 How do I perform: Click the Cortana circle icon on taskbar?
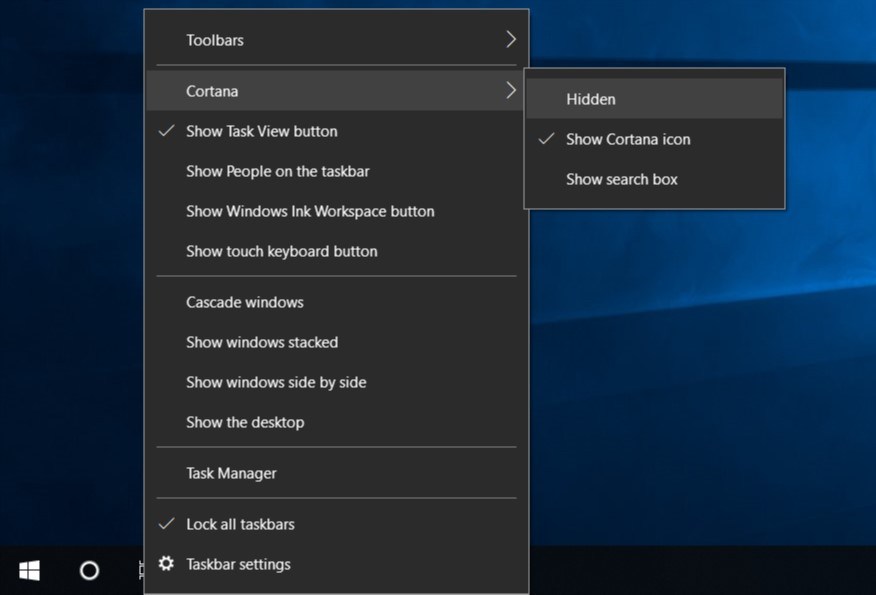(89, 570)
